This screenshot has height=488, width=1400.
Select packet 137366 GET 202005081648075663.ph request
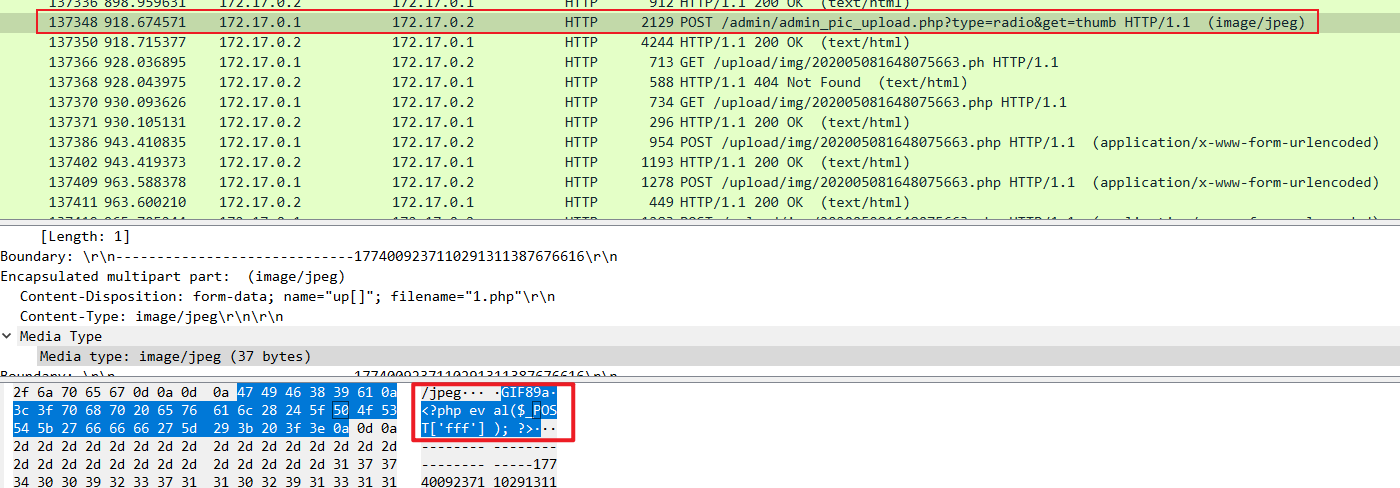coord(700,62)
